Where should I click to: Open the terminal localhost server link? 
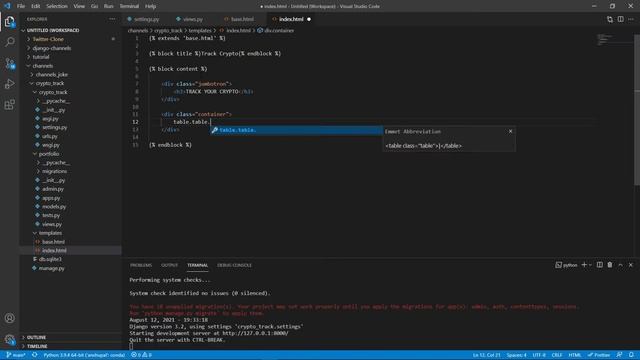(x=255, y=333)
